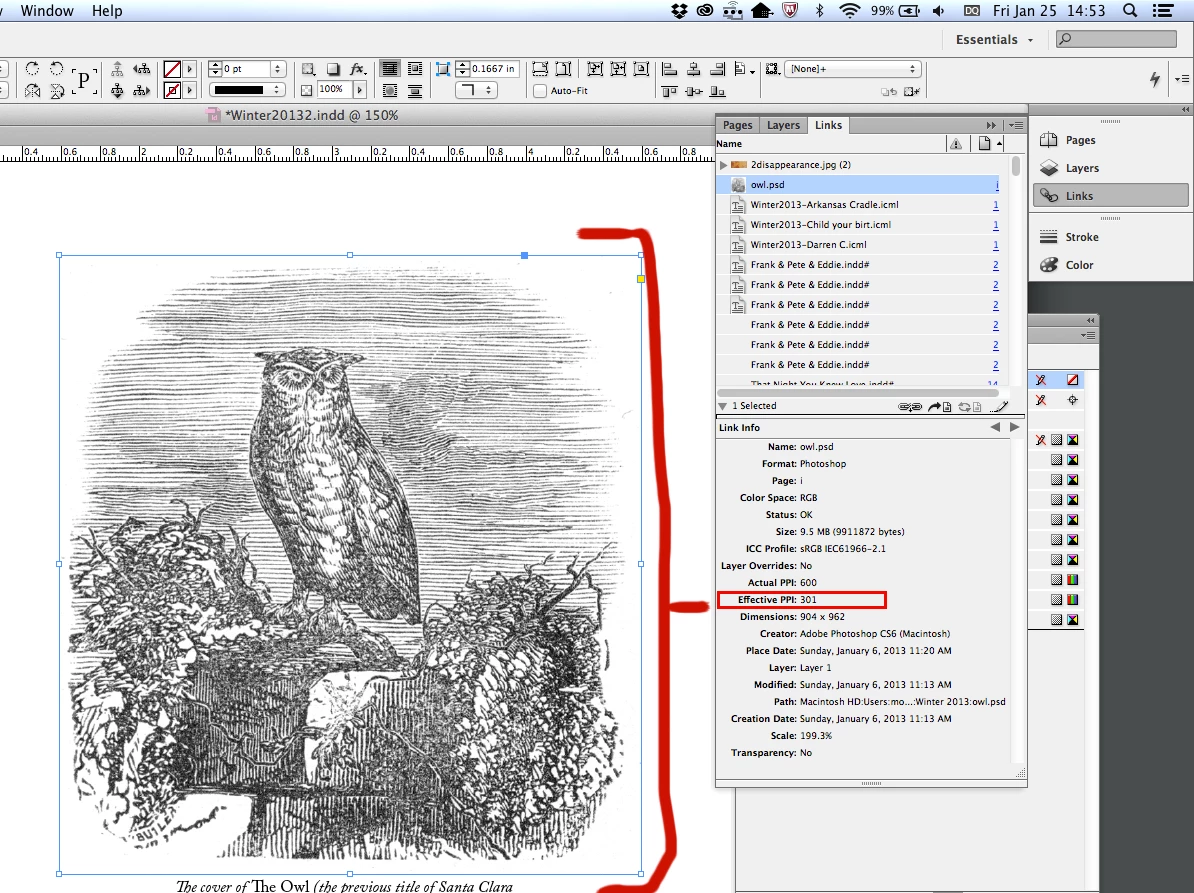Wrap around bounding box text wrap icon
1194x893 pixels.
pyautogui.click(x=415, y=69)
